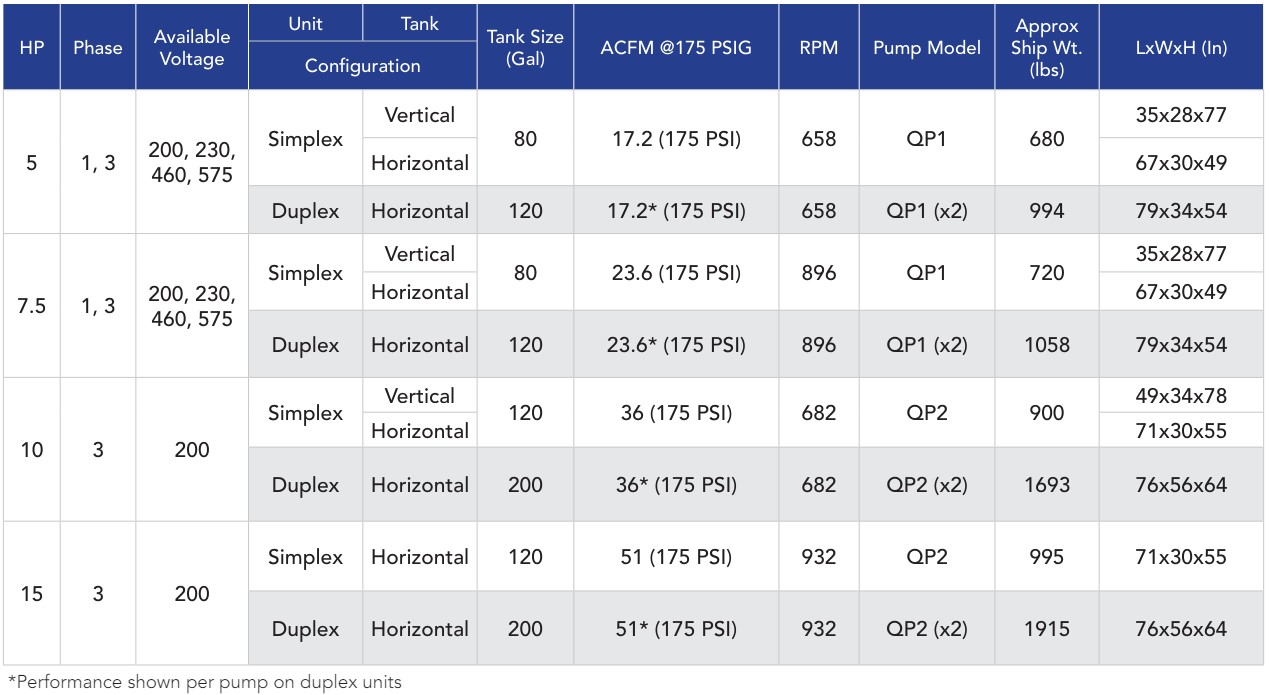Image resolution: width=1270 pixels, height=695 pixels.
Task: Click the duplex performance footnote text
Action: [x=205, y=682]
